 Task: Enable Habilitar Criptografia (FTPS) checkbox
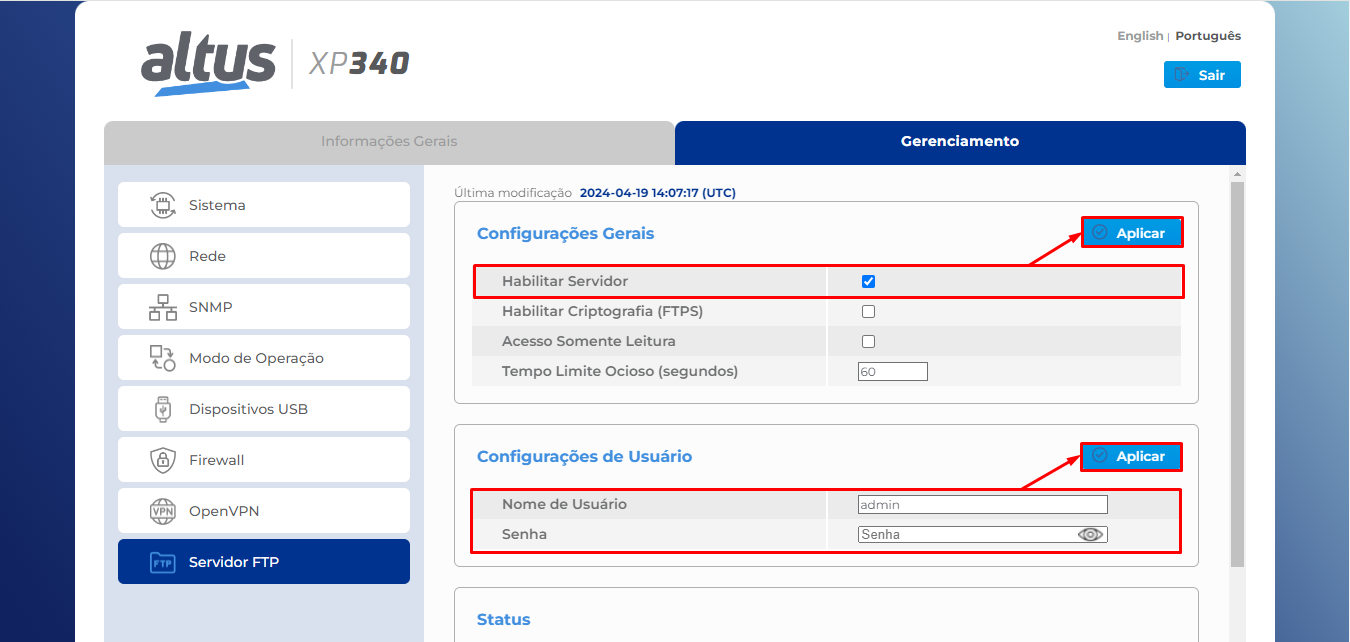coord(868,312)
